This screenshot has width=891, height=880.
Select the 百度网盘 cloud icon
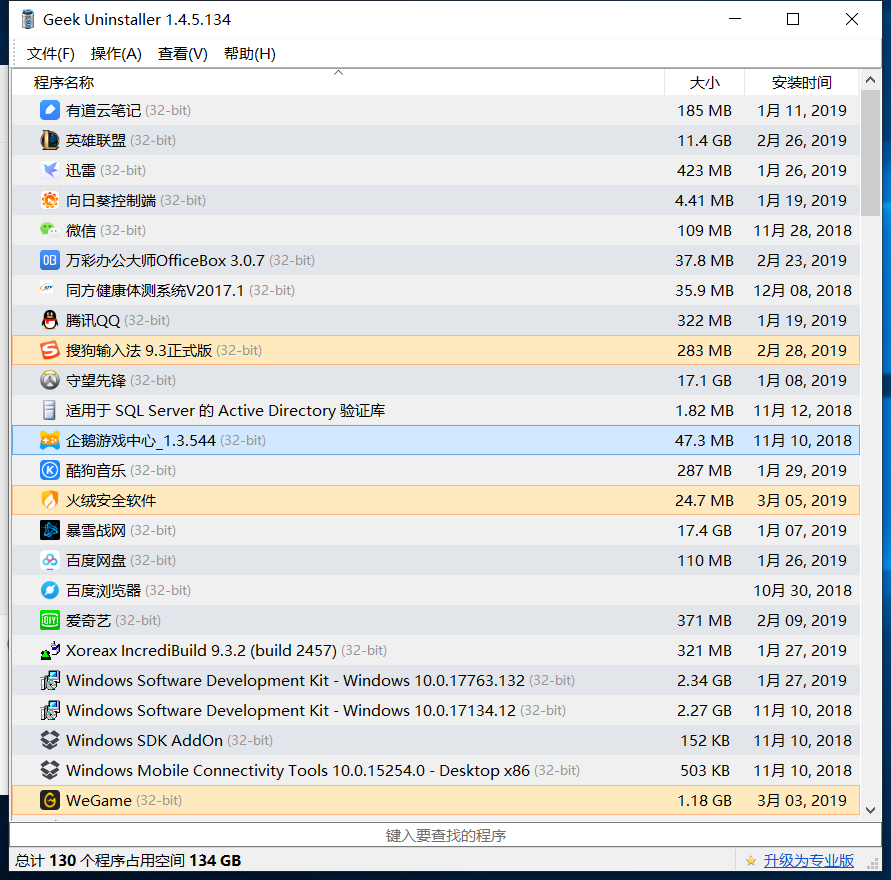[x=49, y=560]
